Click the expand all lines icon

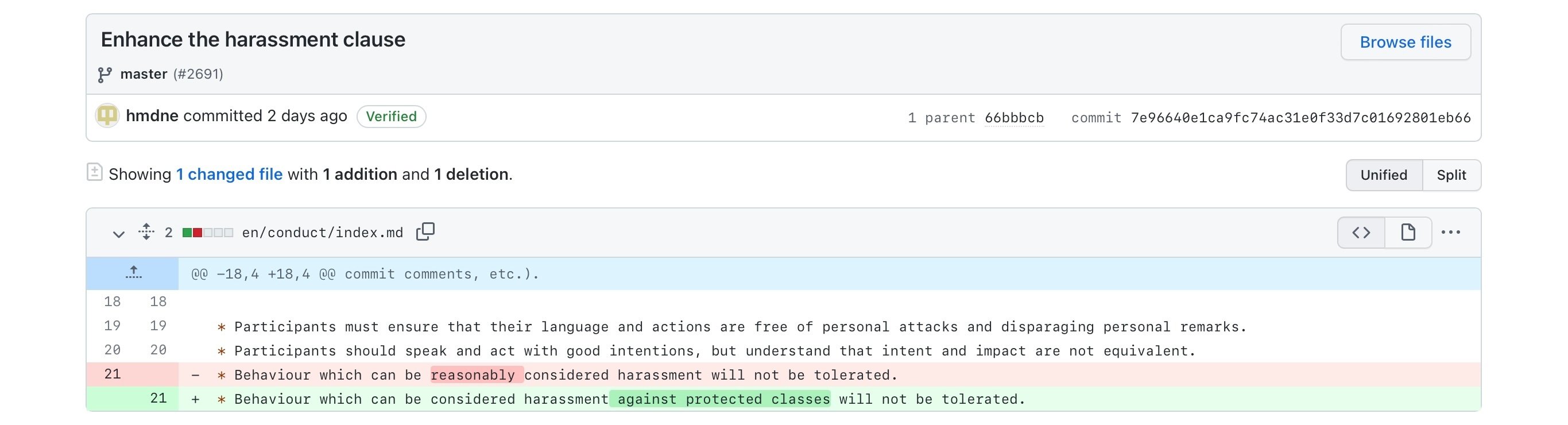pos(146,232)
